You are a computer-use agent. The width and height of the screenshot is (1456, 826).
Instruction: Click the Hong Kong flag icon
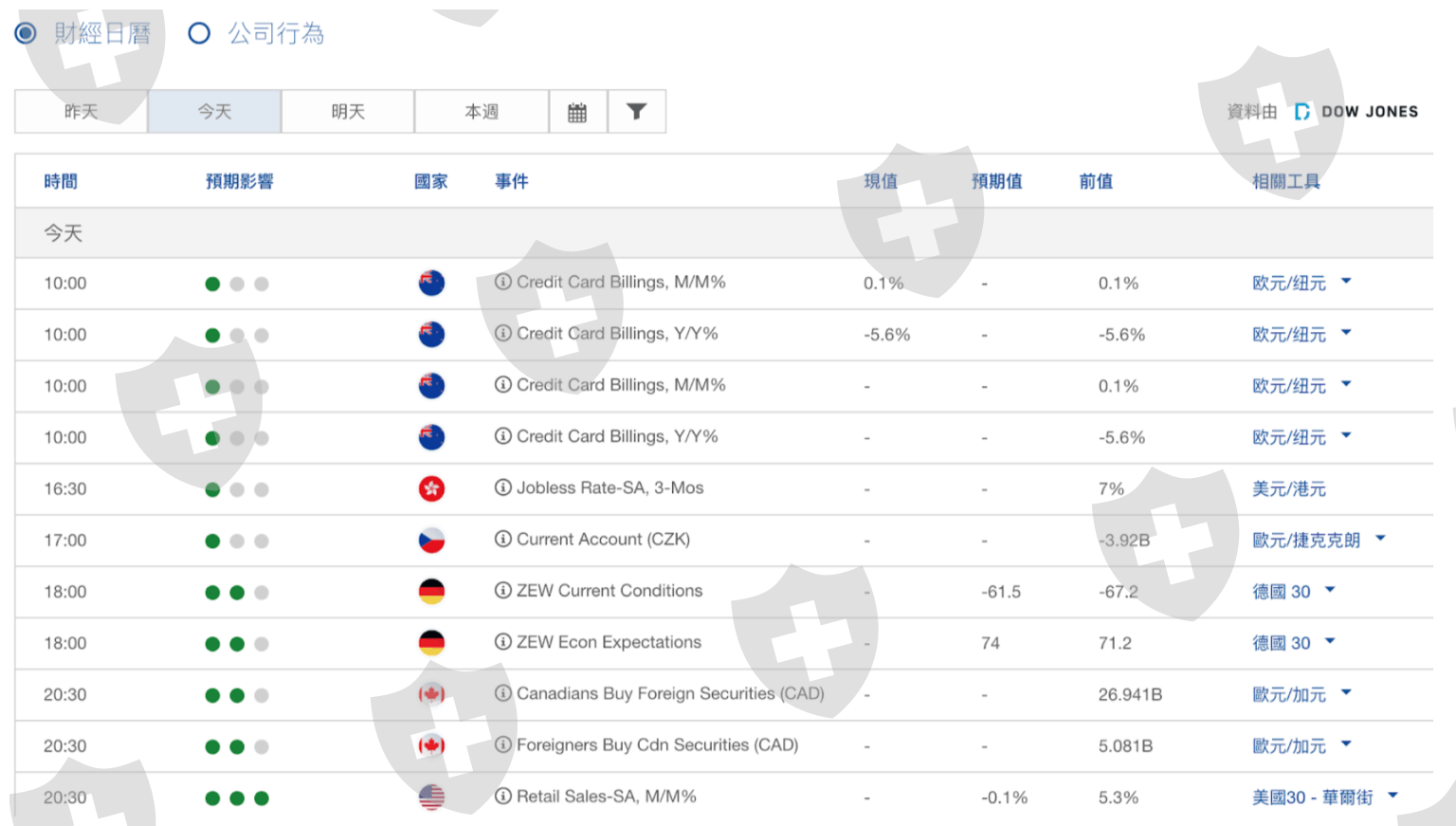click(431, 488)
